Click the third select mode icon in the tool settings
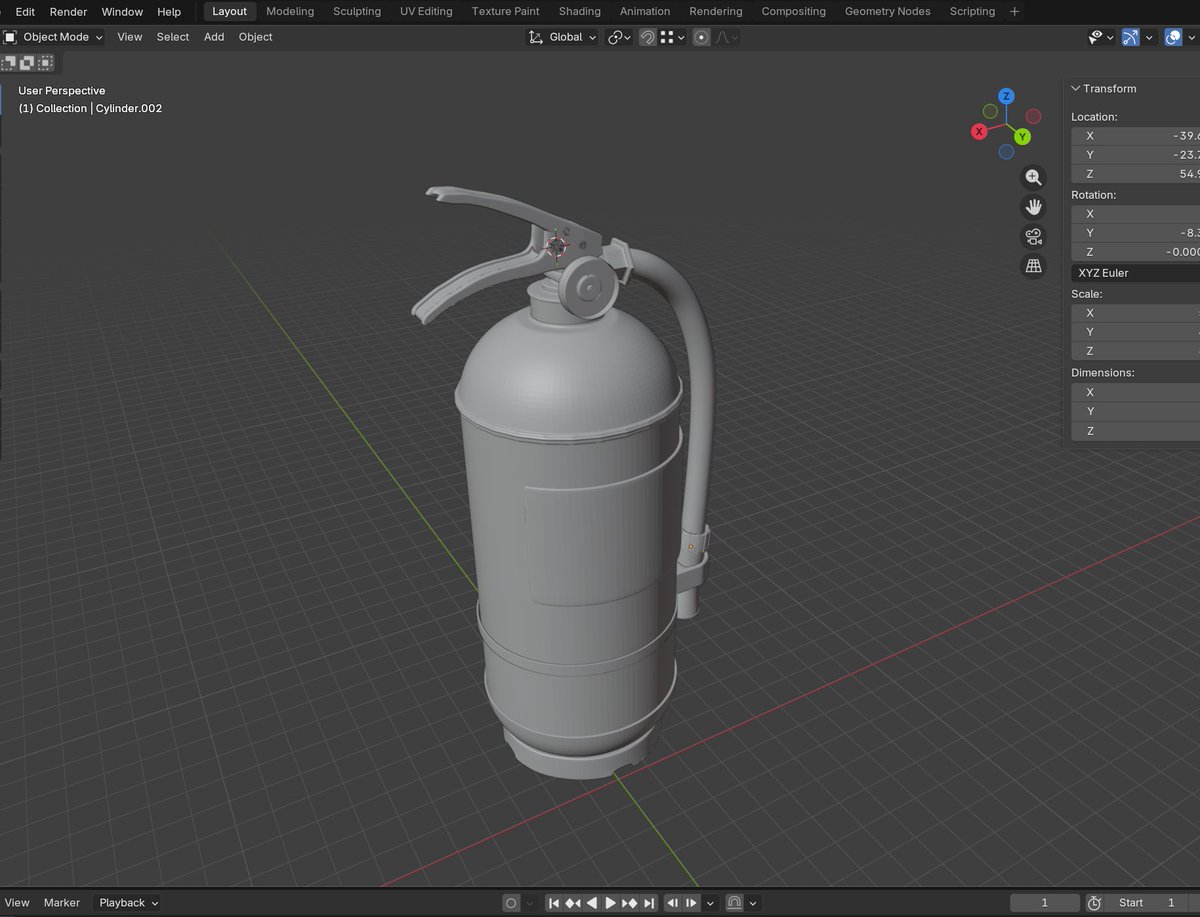 pyautogui.click(x=45, y=62)
